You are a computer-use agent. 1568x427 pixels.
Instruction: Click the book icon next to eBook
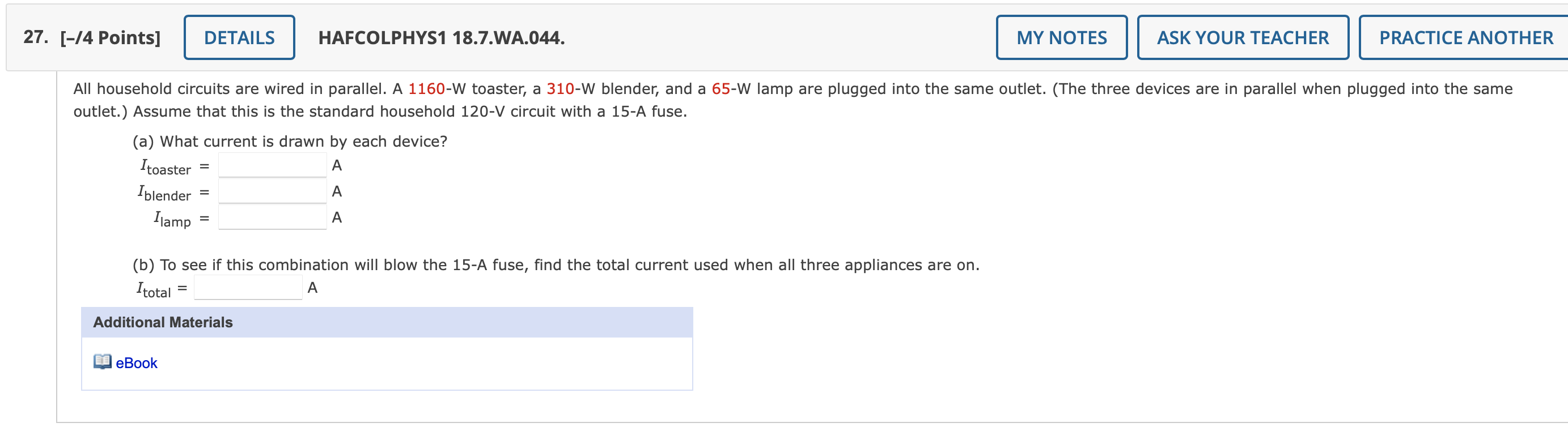[102, 362]
